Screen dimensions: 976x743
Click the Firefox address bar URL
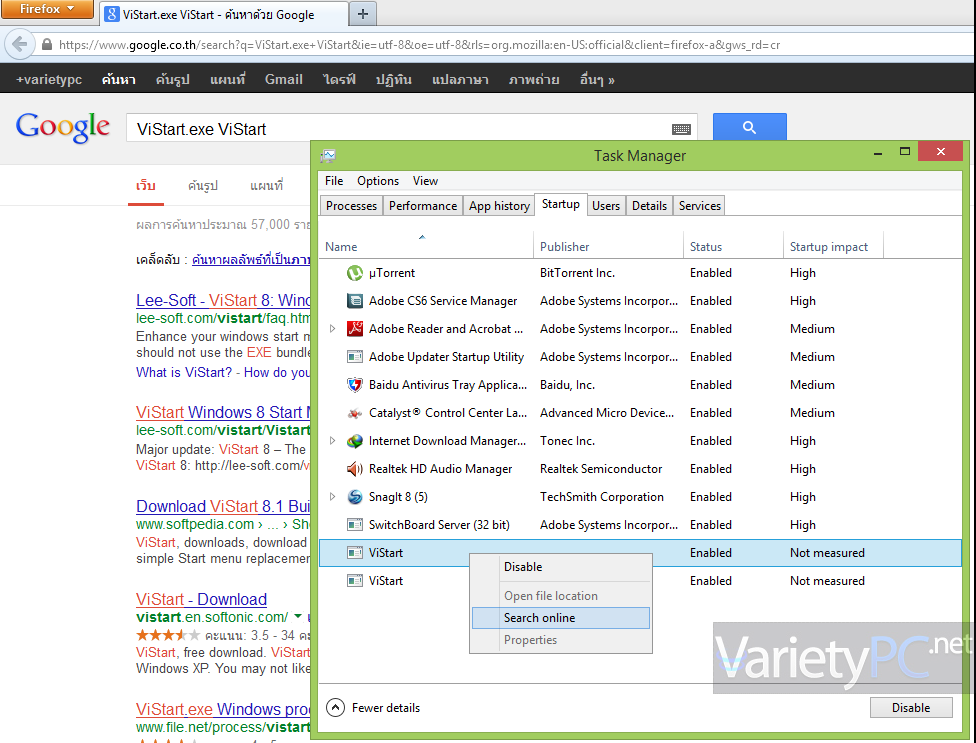[x=419, y=45]
